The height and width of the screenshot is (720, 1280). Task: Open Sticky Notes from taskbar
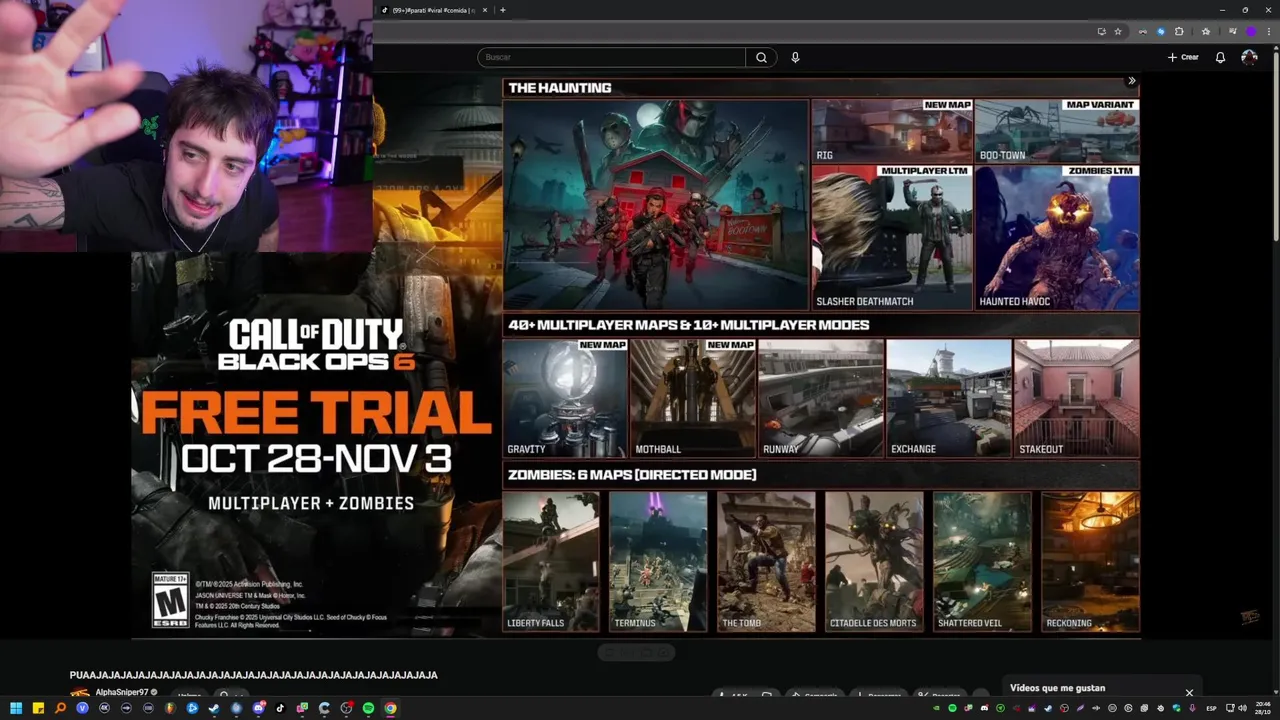38,708
